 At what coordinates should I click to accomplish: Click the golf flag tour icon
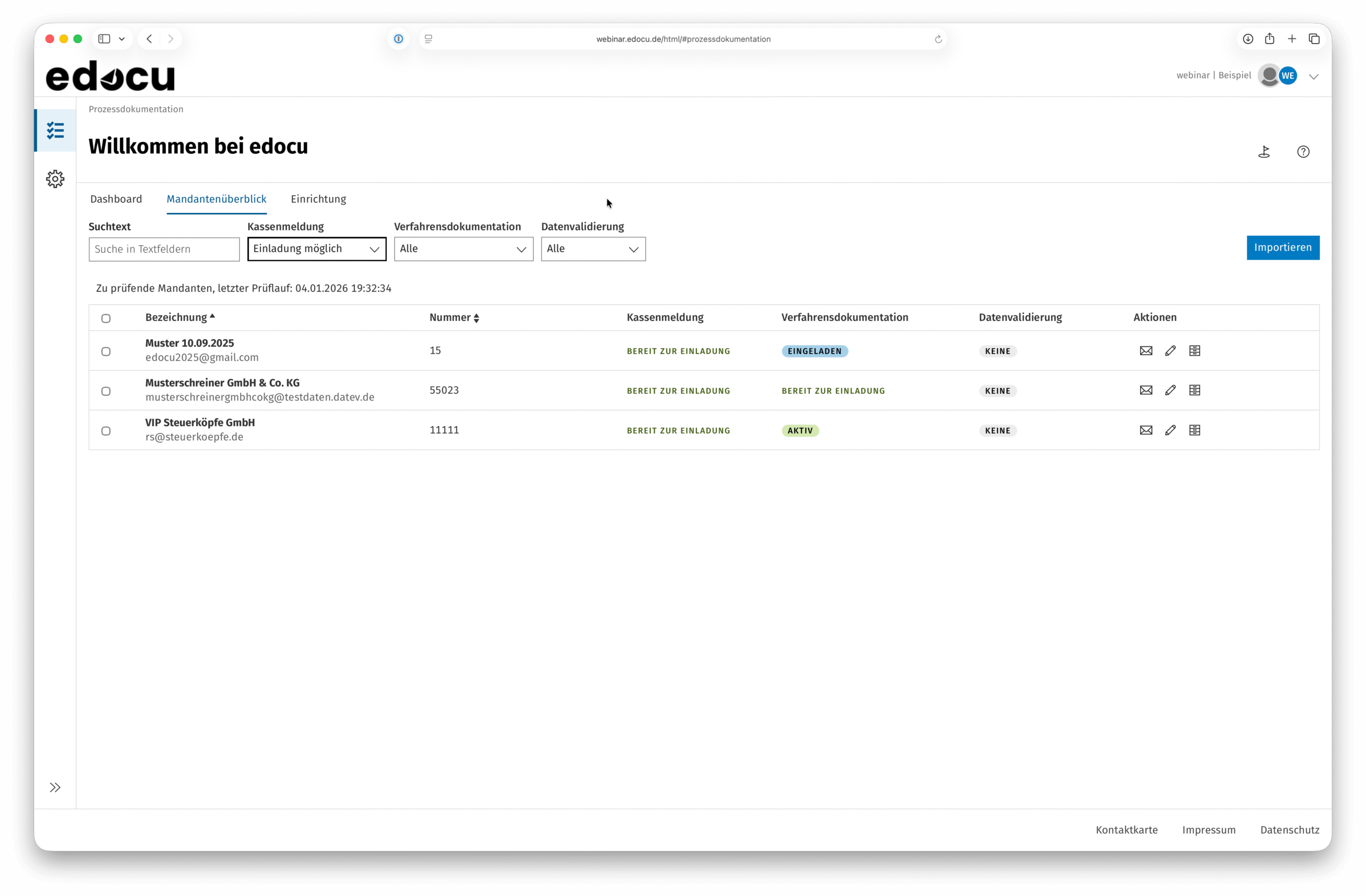[1264, 152]
